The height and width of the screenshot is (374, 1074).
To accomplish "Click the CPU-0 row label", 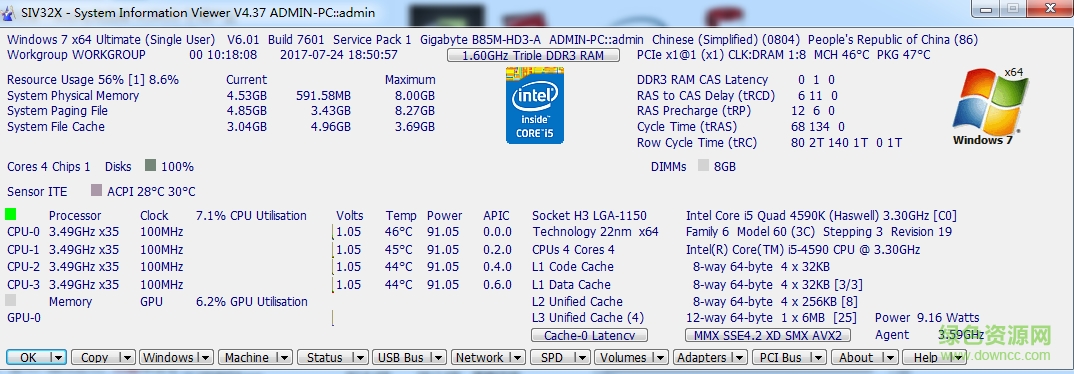I will [23, 232].
